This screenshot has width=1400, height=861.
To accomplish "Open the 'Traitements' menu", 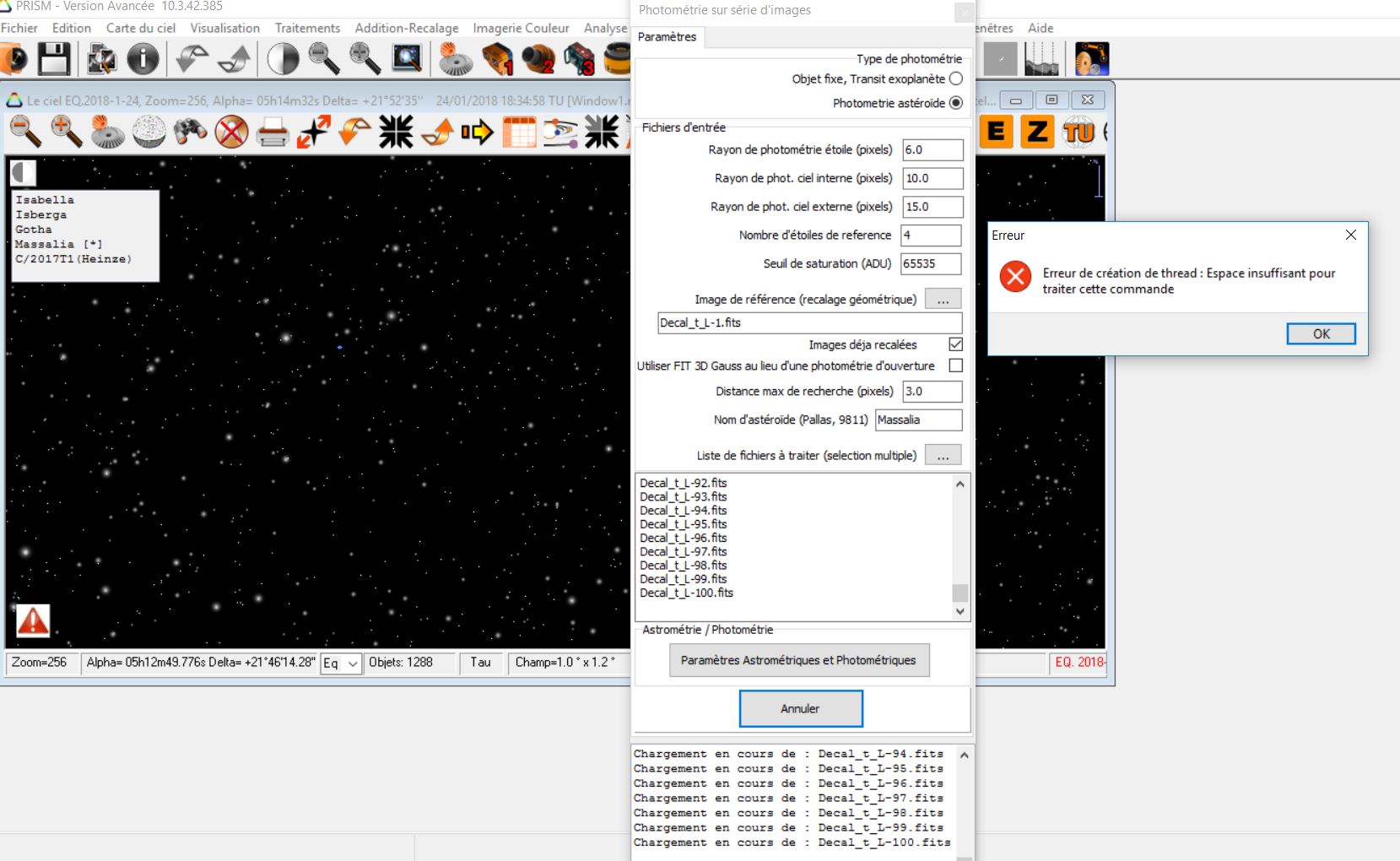I will point(307,28).
